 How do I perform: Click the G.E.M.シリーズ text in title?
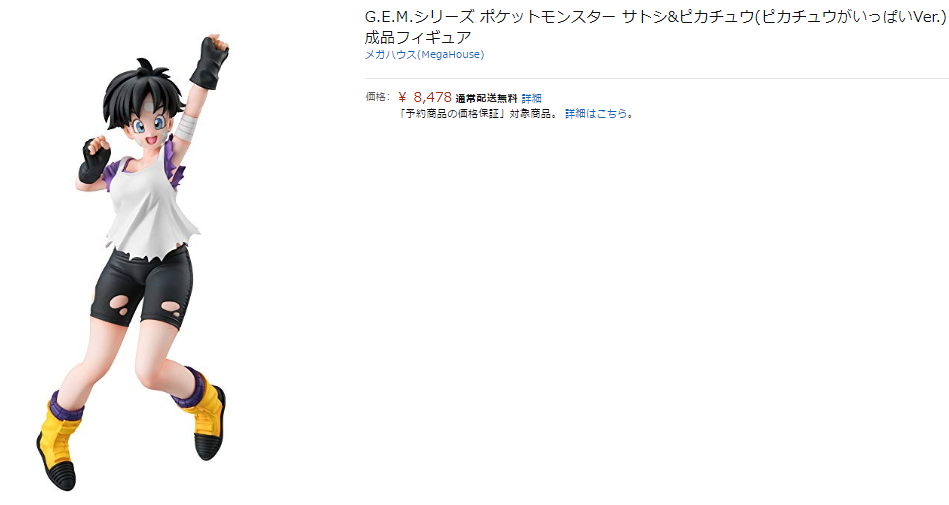(419, 17)
